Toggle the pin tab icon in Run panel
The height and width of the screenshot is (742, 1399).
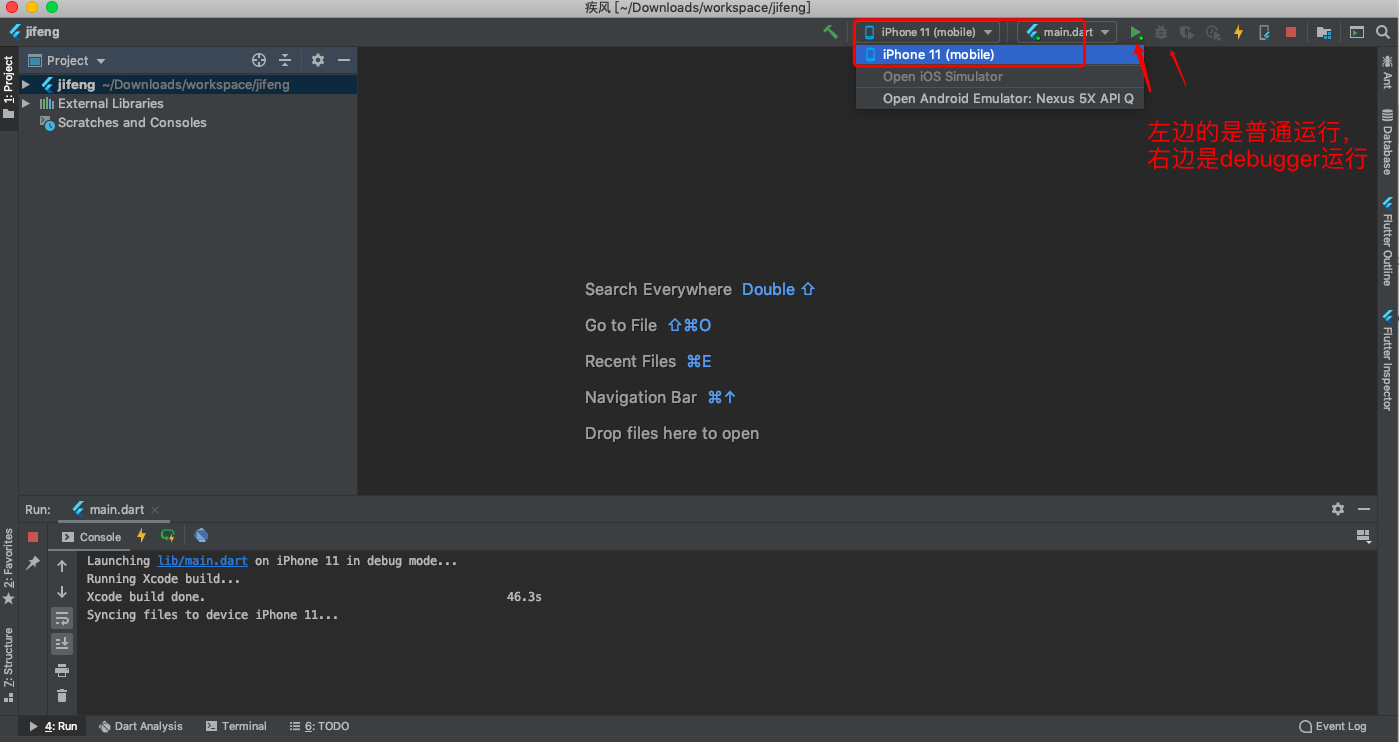click(x=33, y=564)
